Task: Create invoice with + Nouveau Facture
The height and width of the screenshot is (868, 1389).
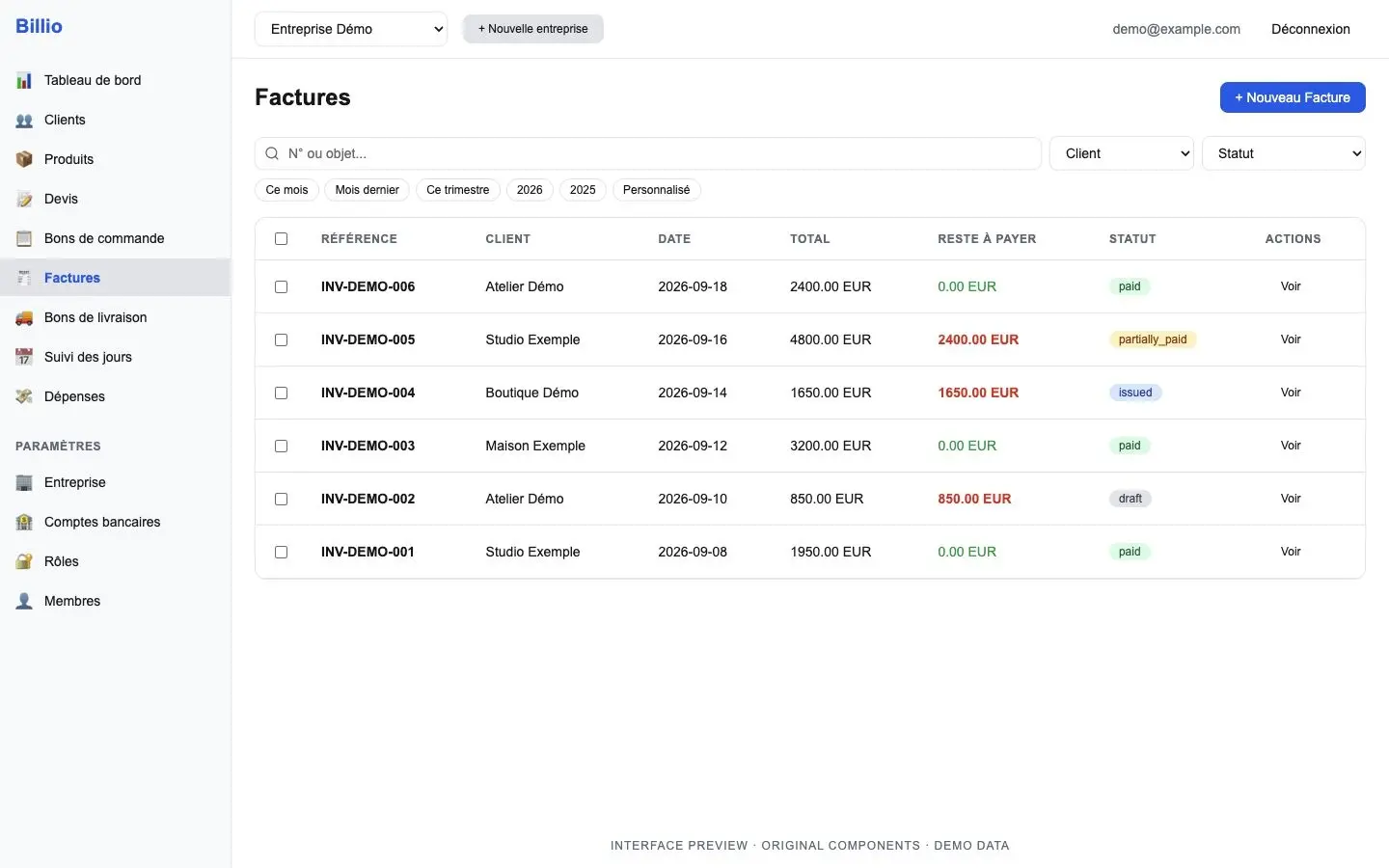Action: tap(1293, 97)
